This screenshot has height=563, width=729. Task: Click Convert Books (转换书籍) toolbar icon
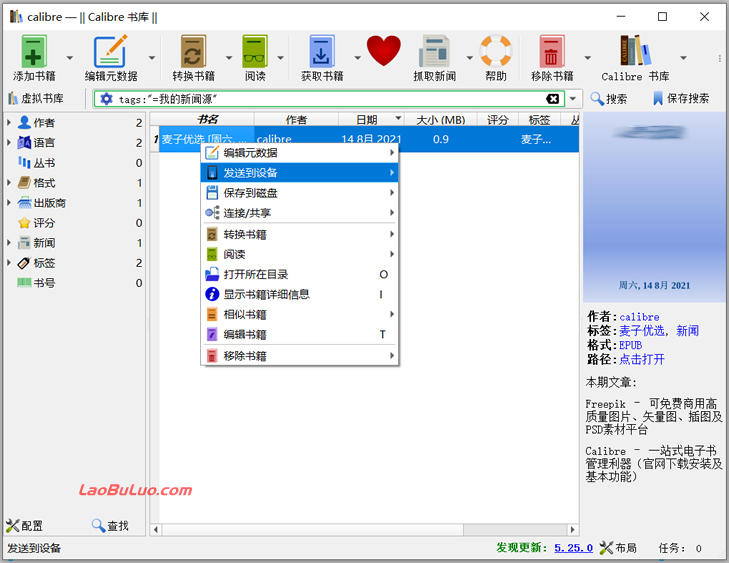193,52
